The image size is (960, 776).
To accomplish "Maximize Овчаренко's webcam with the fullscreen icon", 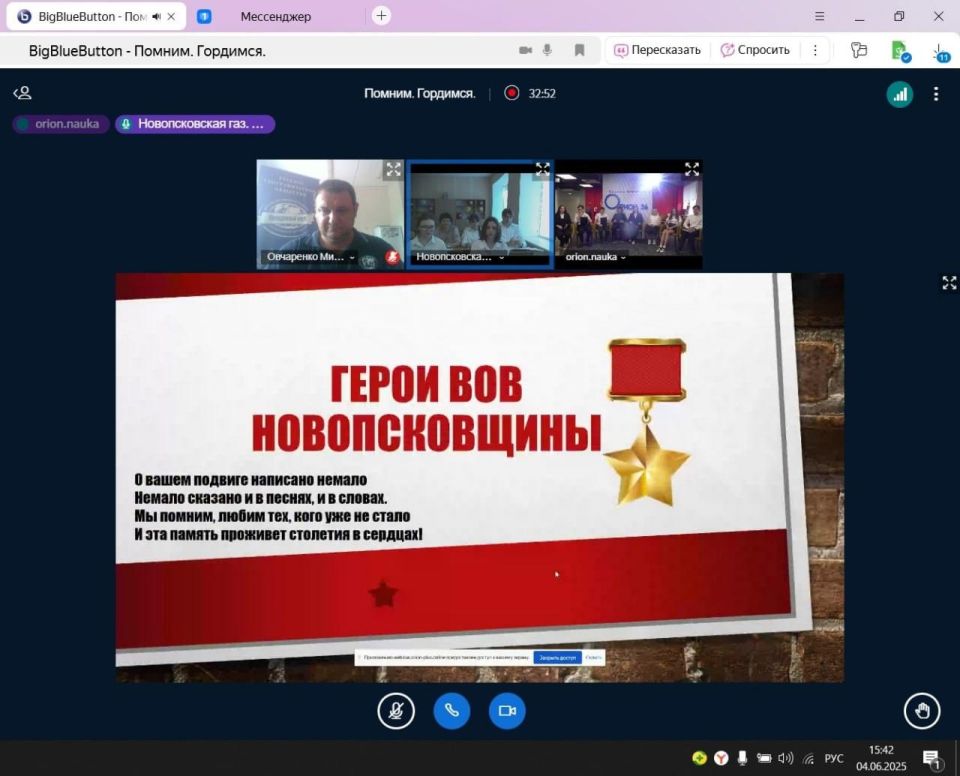I will [x=393, y=169].
